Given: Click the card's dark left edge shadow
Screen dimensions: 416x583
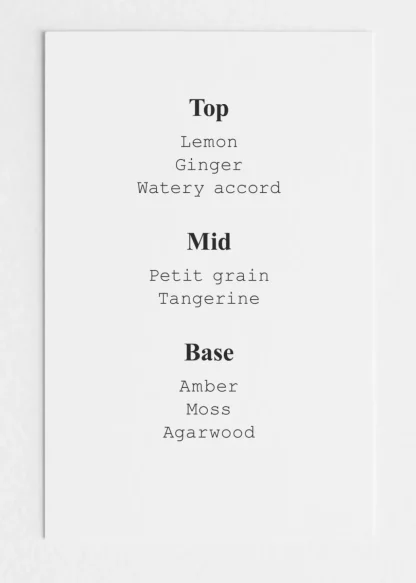Looking at the screenshot, I should (x=44, y=286).
